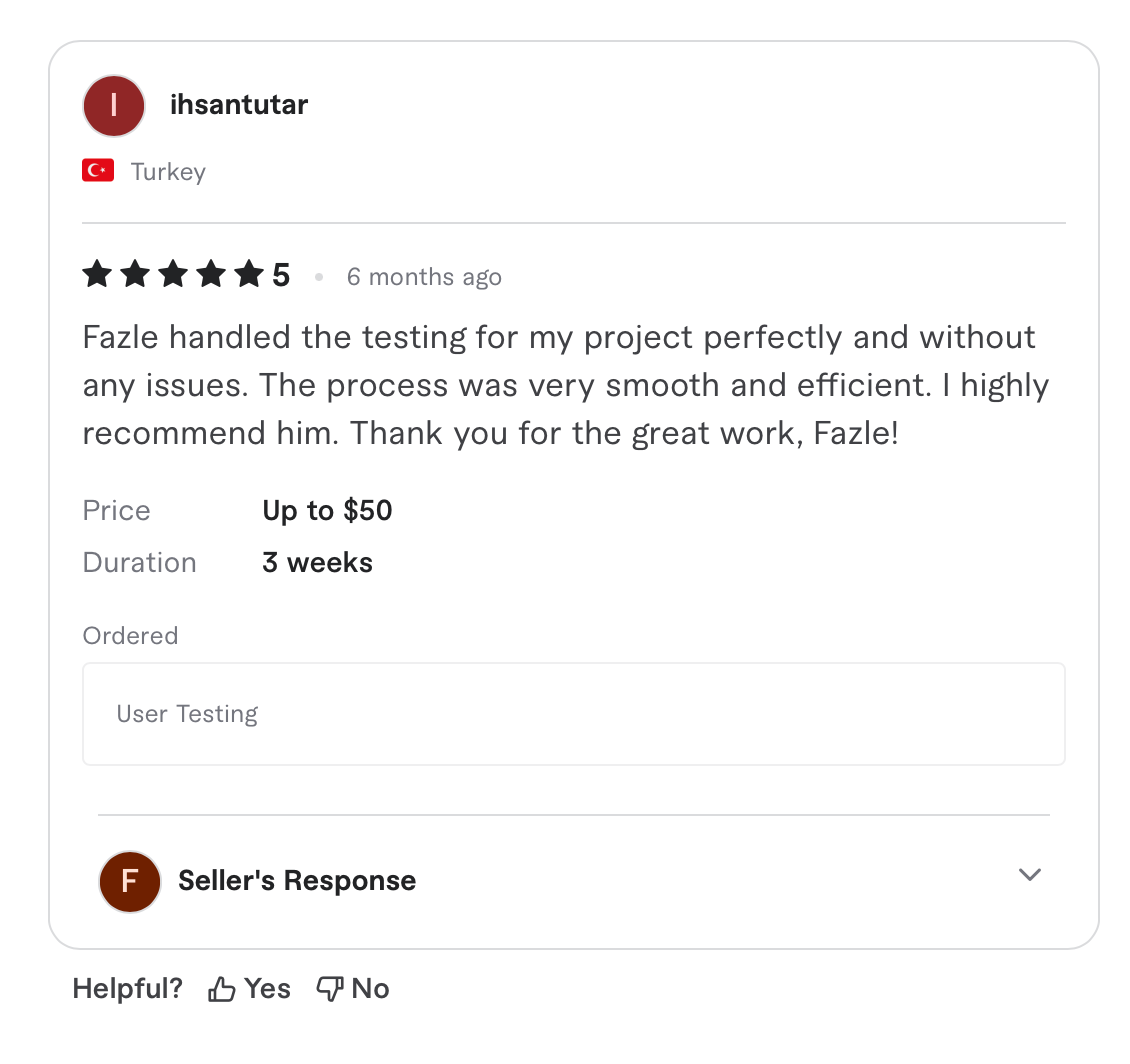This screenshot has height=1064, width=1130.
Task: Select the middle rating star
Action: click(172, 273)
